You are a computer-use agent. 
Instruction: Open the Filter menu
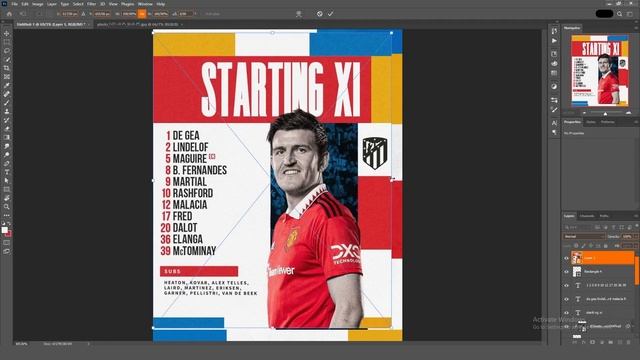91,4
